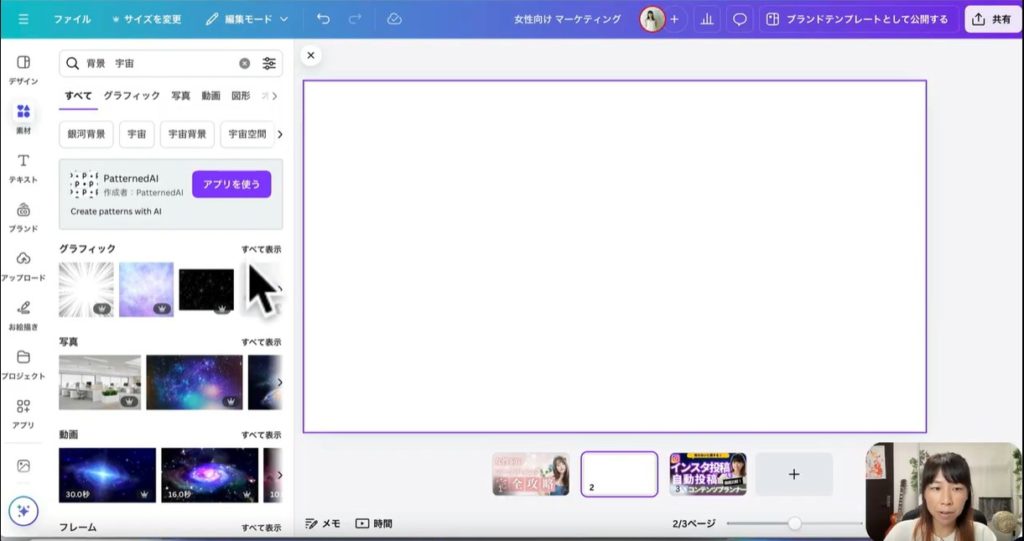Adjust the page zoom slider handle
The height and width of the screenshot is (541, 1024).
[795, 523]
